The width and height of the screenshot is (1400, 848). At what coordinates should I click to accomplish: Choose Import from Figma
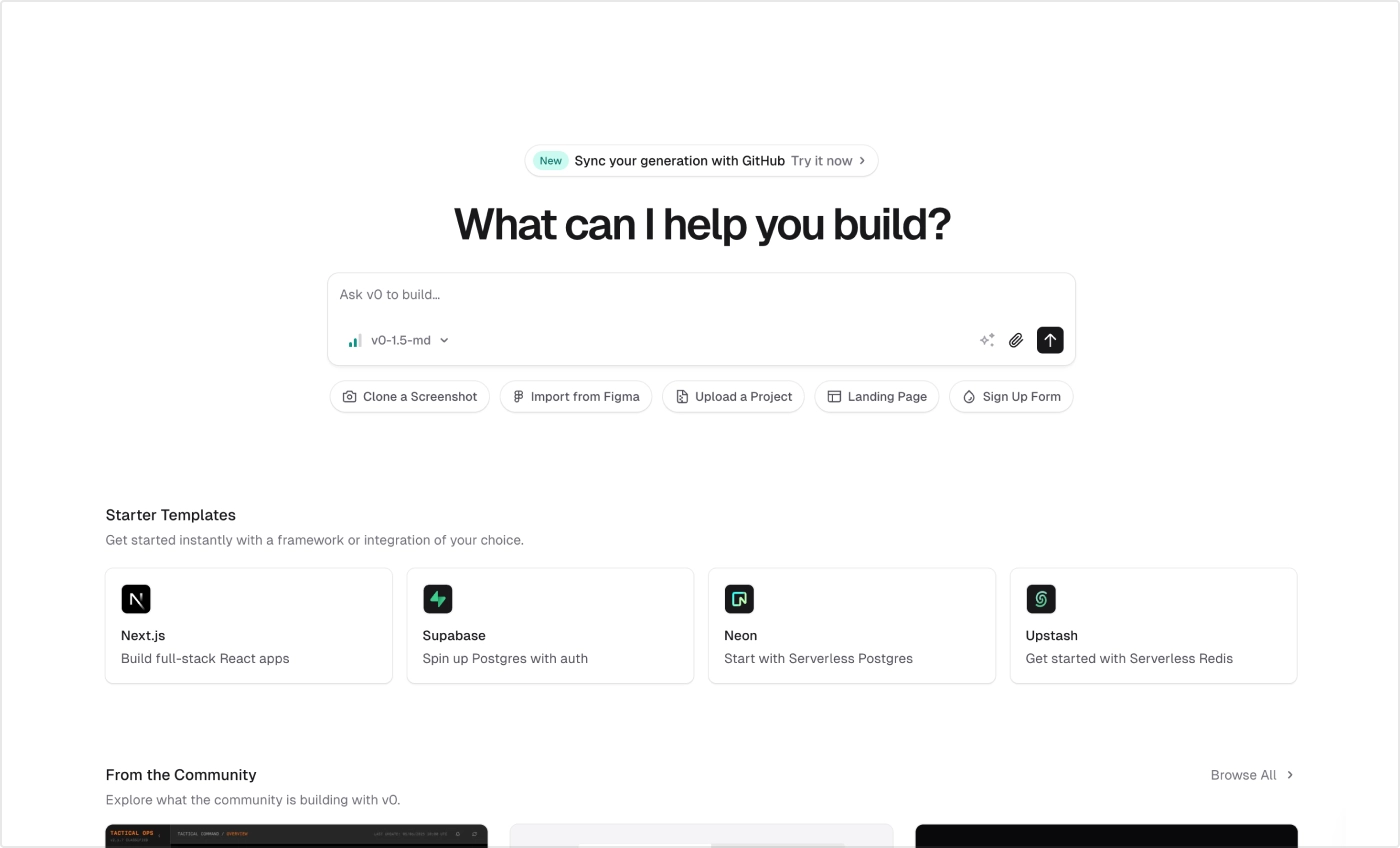(576, 397)
